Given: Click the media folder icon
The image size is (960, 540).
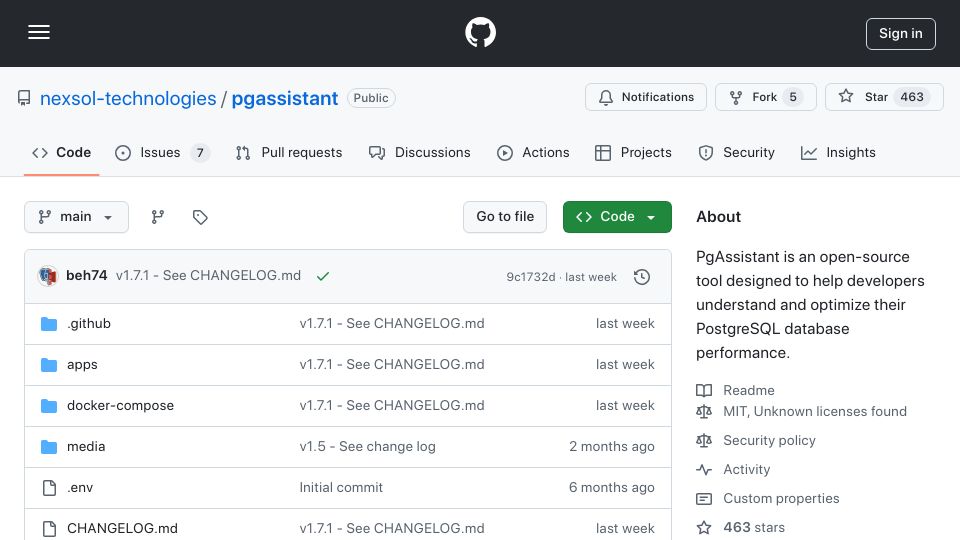Looking at the screenshot, I should 49,447.
